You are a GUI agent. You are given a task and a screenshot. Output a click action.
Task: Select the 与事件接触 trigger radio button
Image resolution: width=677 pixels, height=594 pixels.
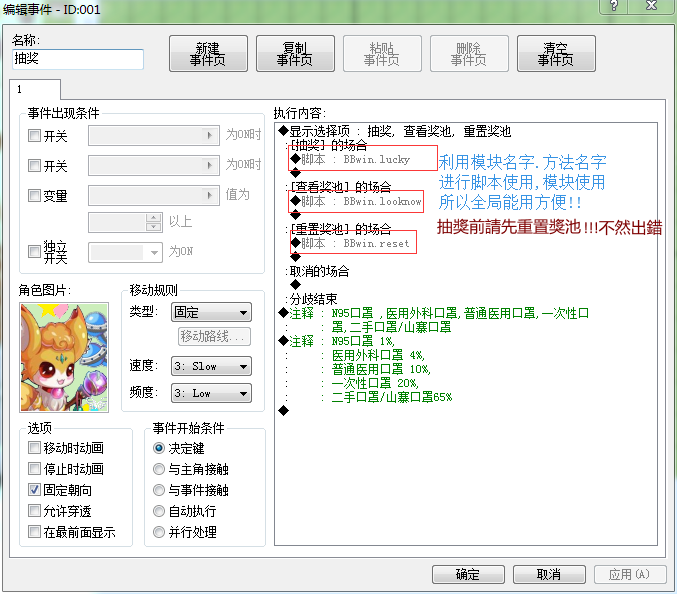point(159,490)
